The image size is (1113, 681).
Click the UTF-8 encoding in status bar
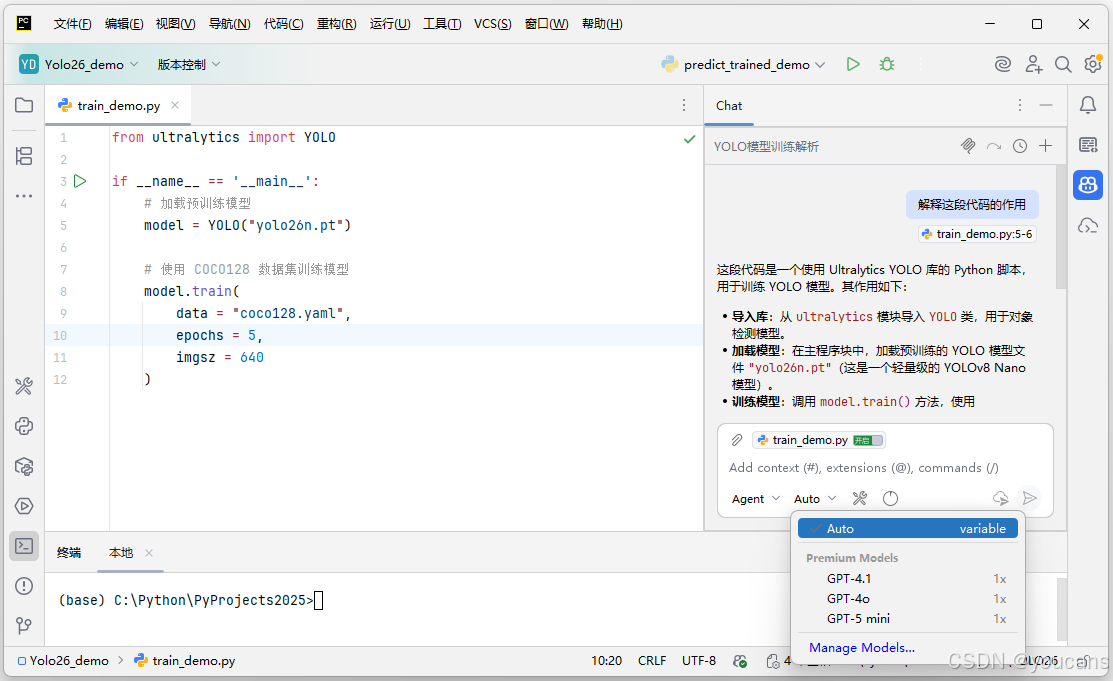tap(698, 660)
